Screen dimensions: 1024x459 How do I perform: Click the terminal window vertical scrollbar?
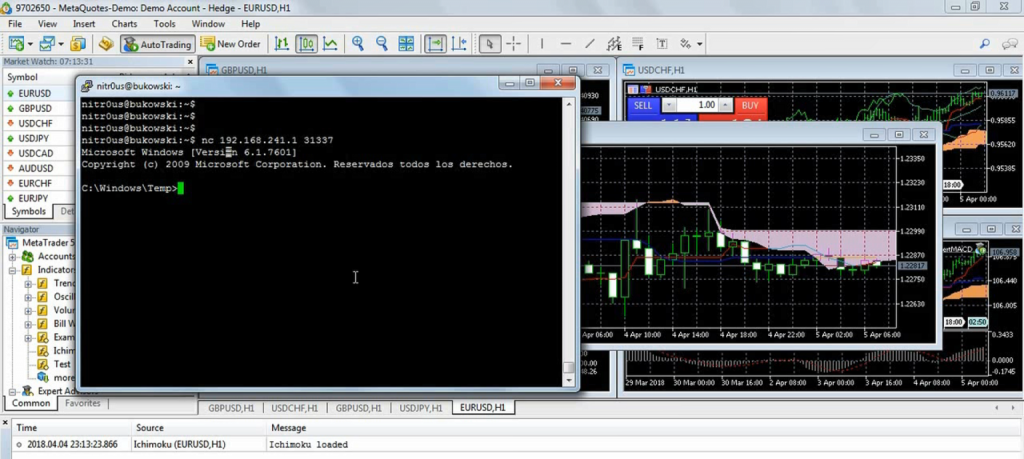point(569,242)
